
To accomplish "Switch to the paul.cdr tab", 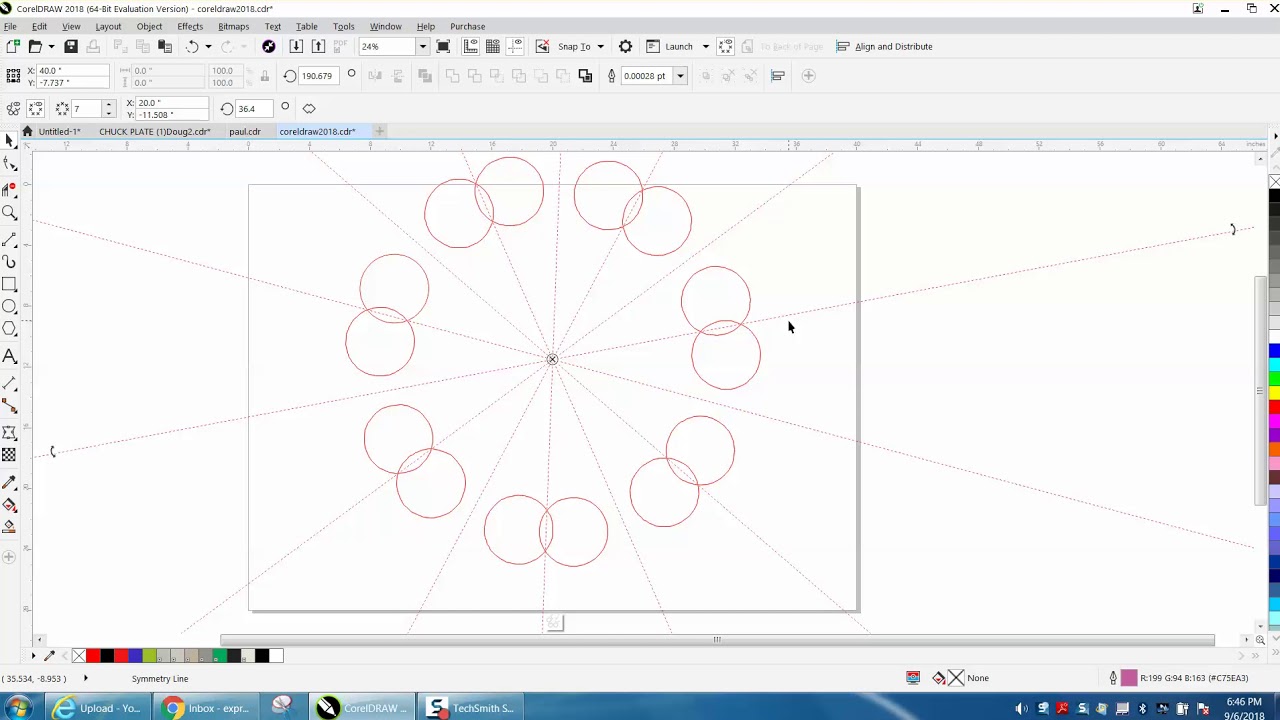I will point(245,132).
